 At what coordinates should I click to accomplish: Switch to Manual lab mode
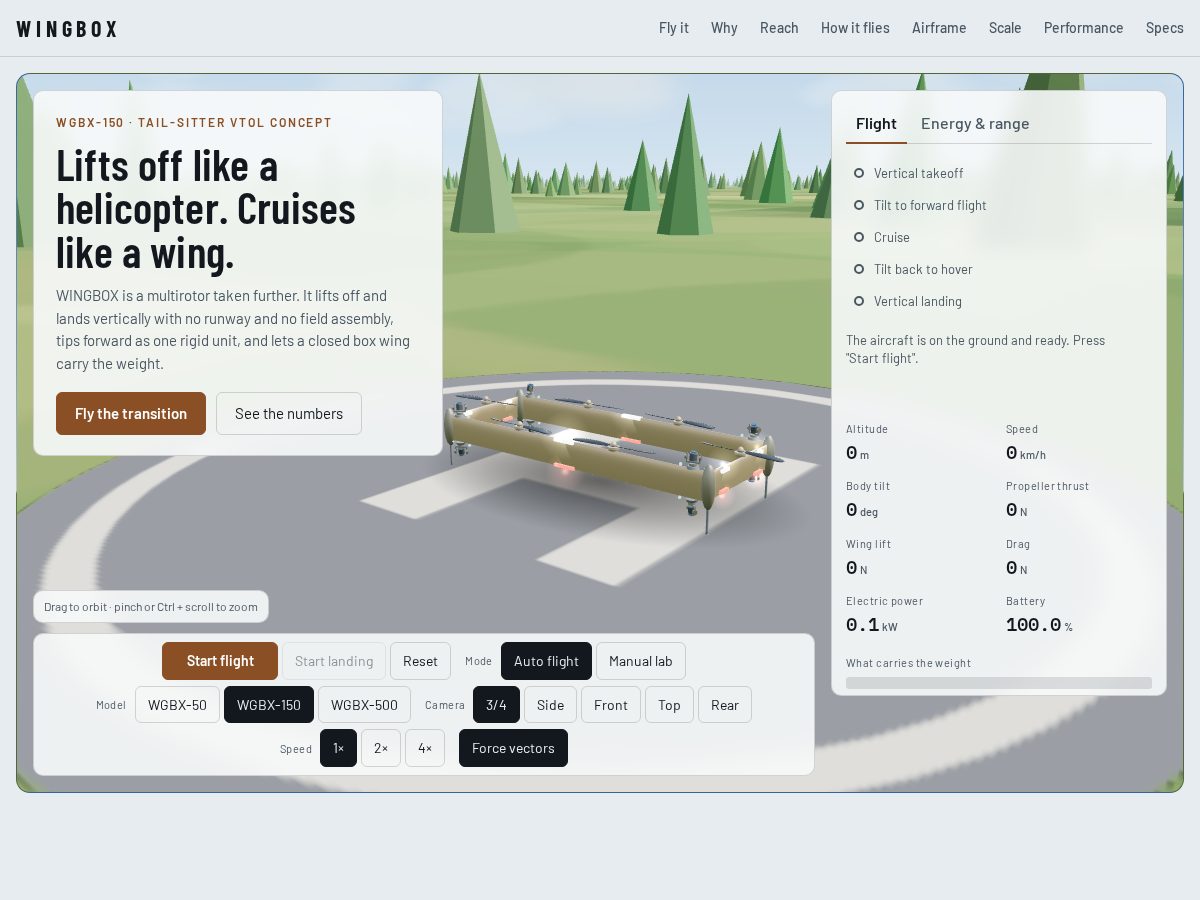tap(641, 661)
